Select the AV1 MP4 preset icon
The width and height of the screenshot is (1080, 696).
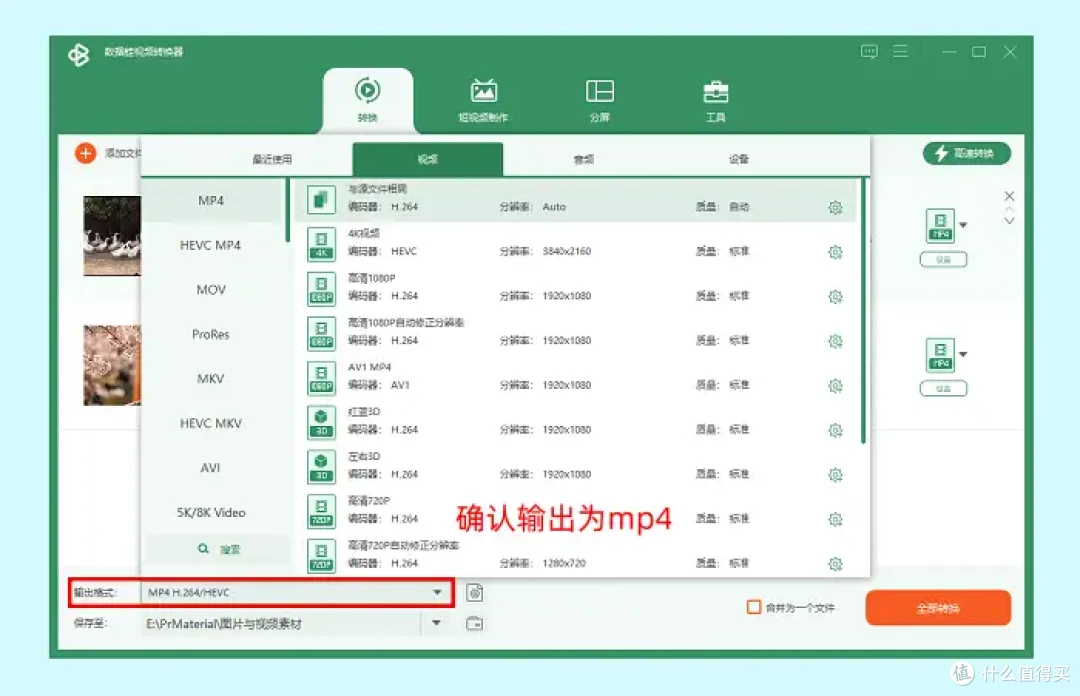321,378
